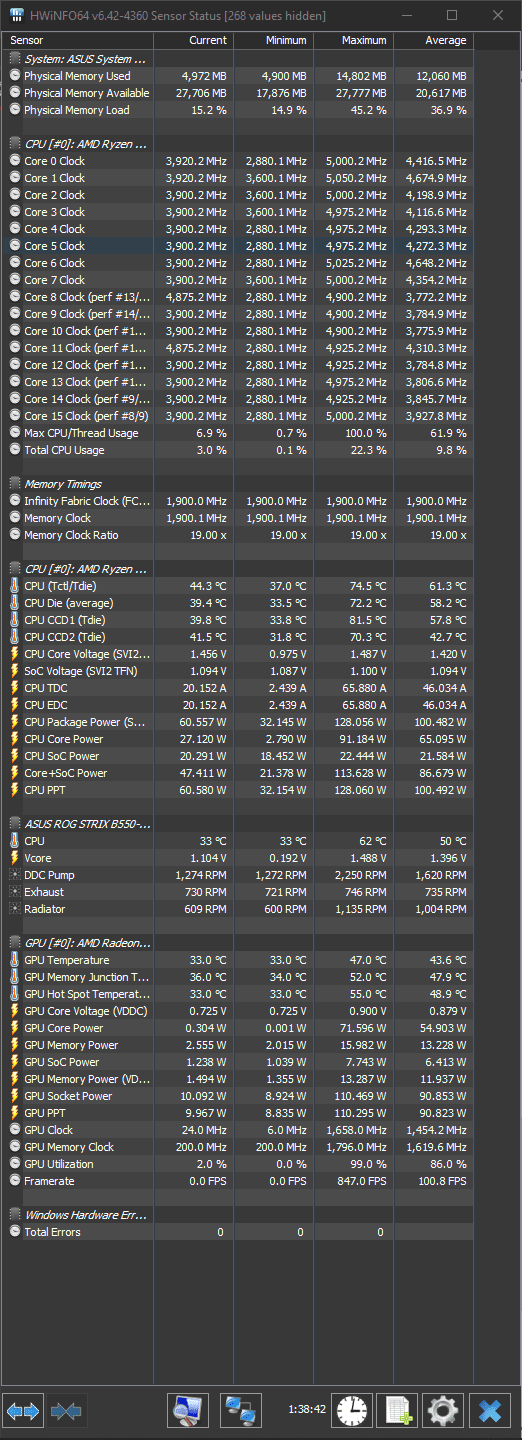The width and height of the screenshot is (522, 1440).
Task: Select the Memory Clock Ratio row
Action: coord(239,535)
